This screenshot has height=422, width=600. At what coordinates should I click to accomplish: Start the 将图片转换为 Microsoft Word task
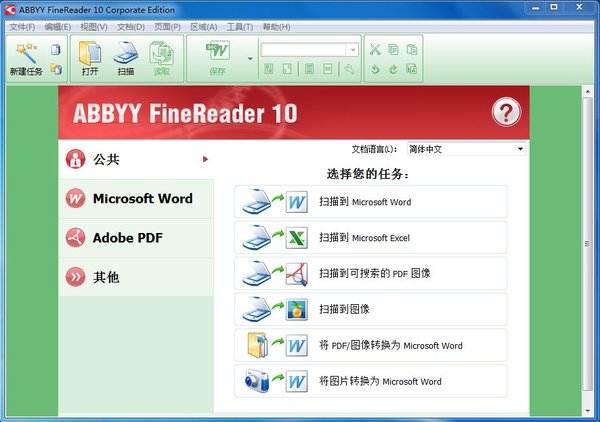pos(370,381)
